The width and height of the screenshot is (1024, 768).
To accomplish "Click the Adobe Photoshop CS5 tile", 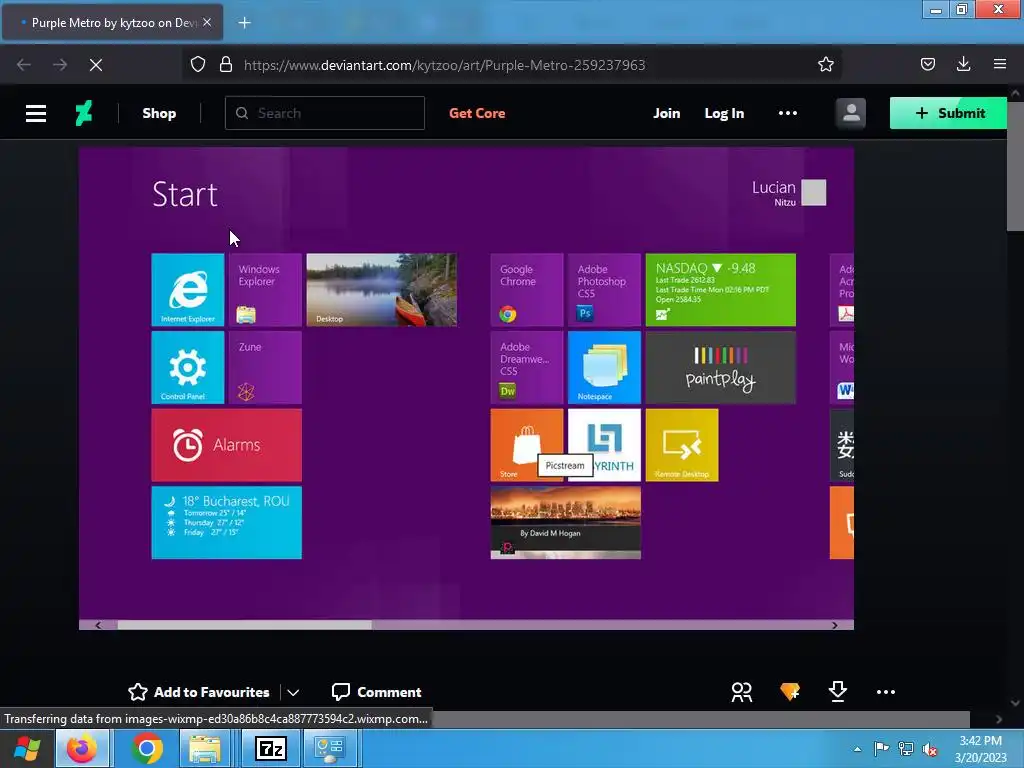I will tap(604, 289).
